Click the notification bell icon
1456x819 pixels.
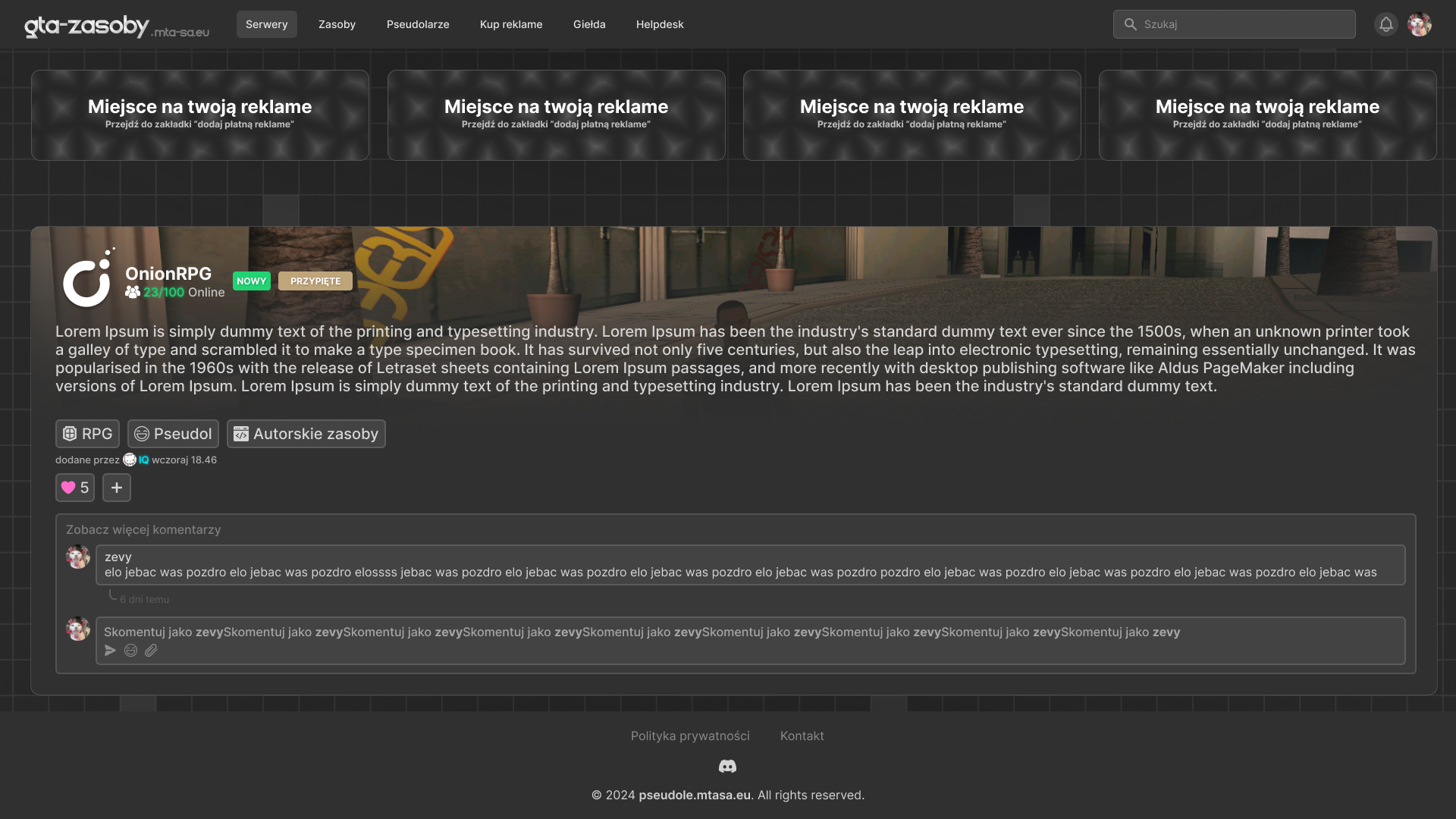click(1385, 24)
